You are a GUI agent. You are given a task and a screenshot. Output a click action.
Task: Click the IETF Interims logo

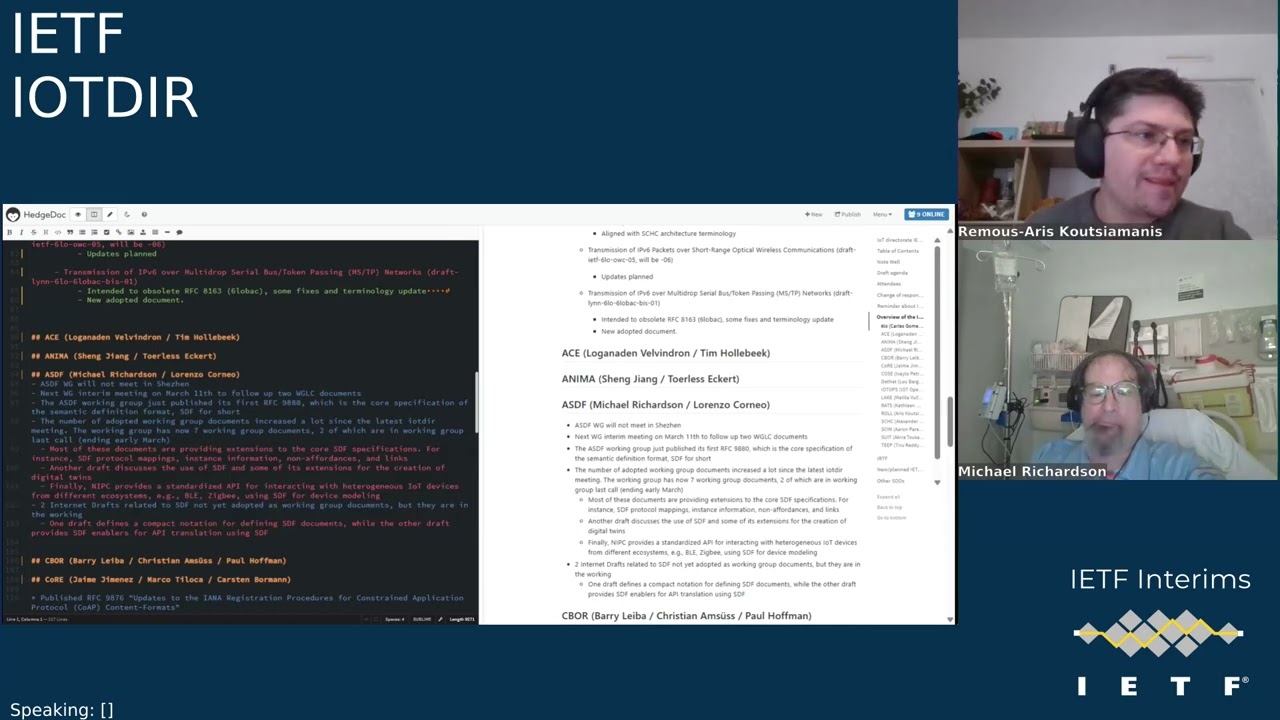[x=1160, y=632]
